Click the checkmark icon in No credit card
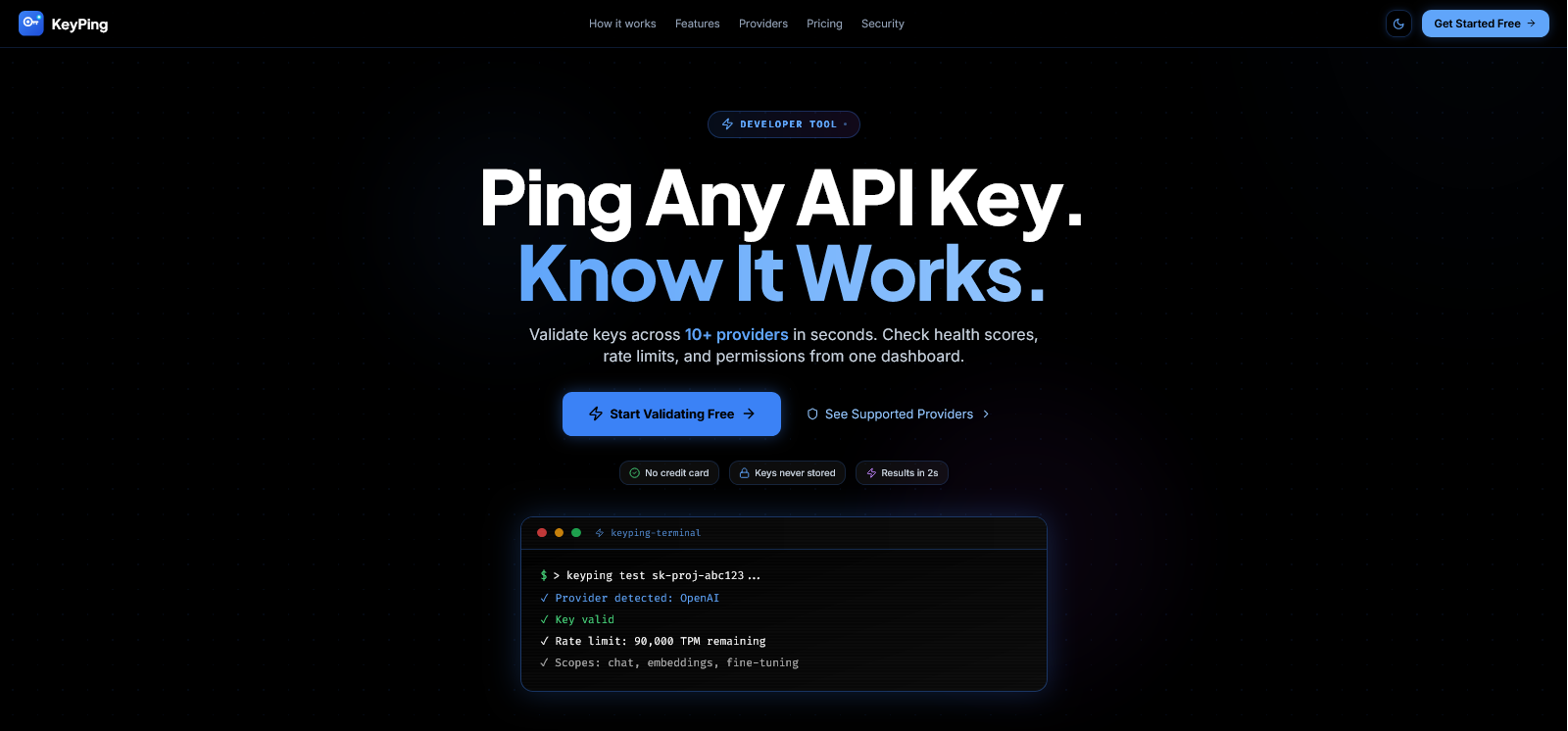Image resolution: width=1568 pixels, height=731 pixels. 635,473
